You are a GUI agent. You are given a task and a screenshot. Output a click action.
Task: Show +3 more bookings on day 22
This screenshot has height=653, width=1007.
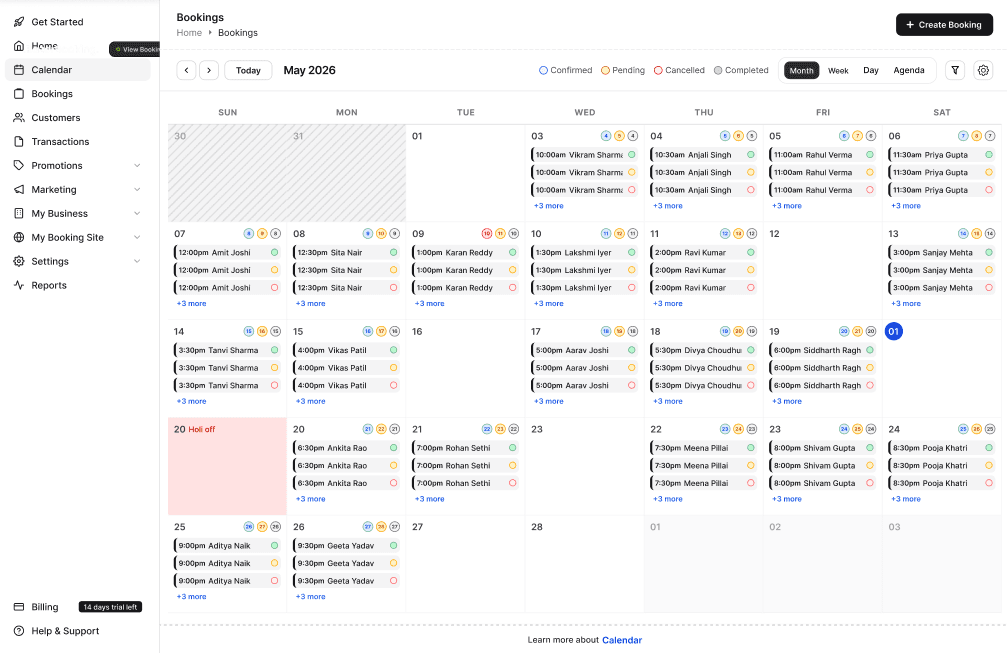[x=667, y=499]
